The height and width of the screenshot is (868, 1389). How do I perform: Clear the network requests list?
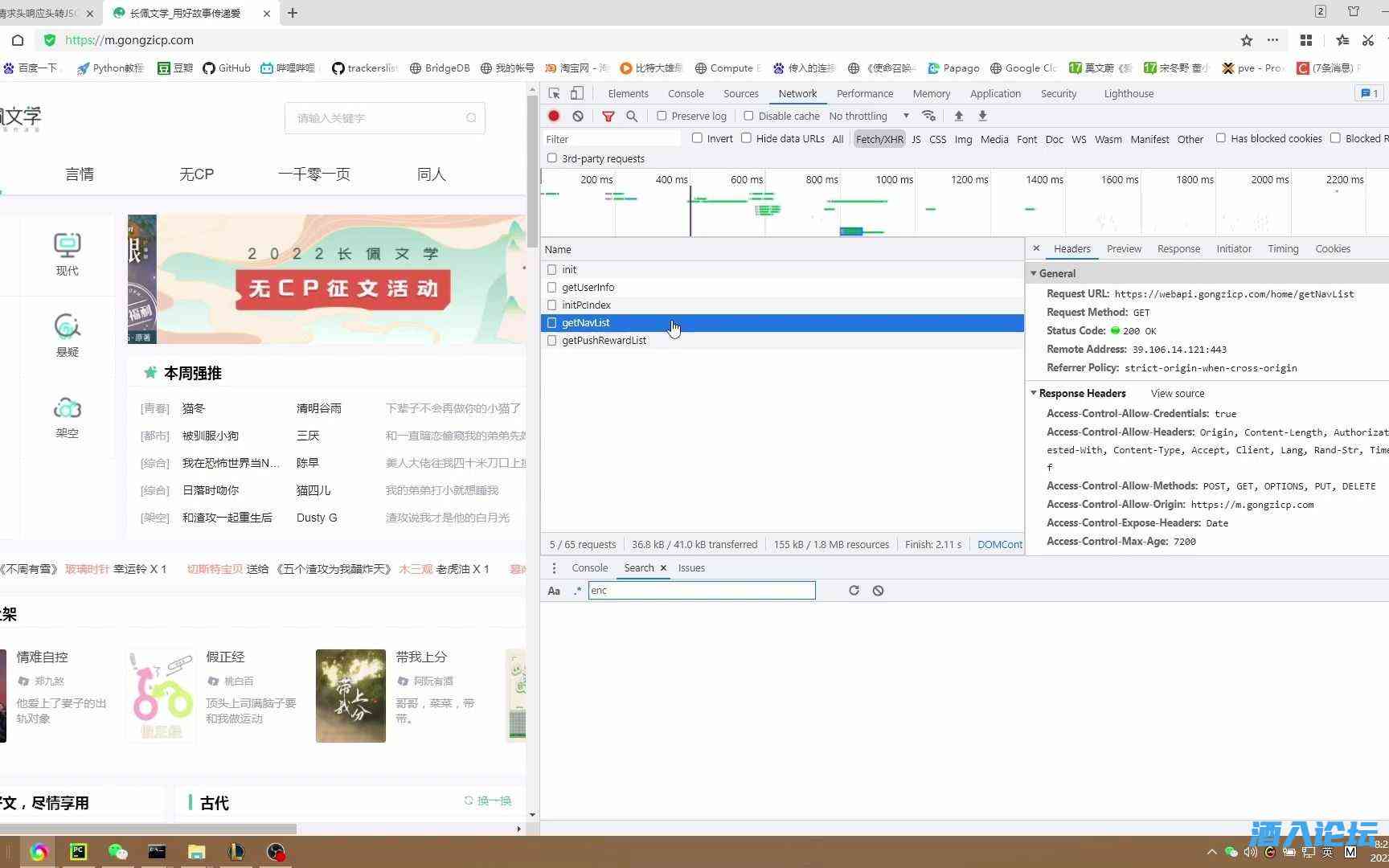point(577,116)
